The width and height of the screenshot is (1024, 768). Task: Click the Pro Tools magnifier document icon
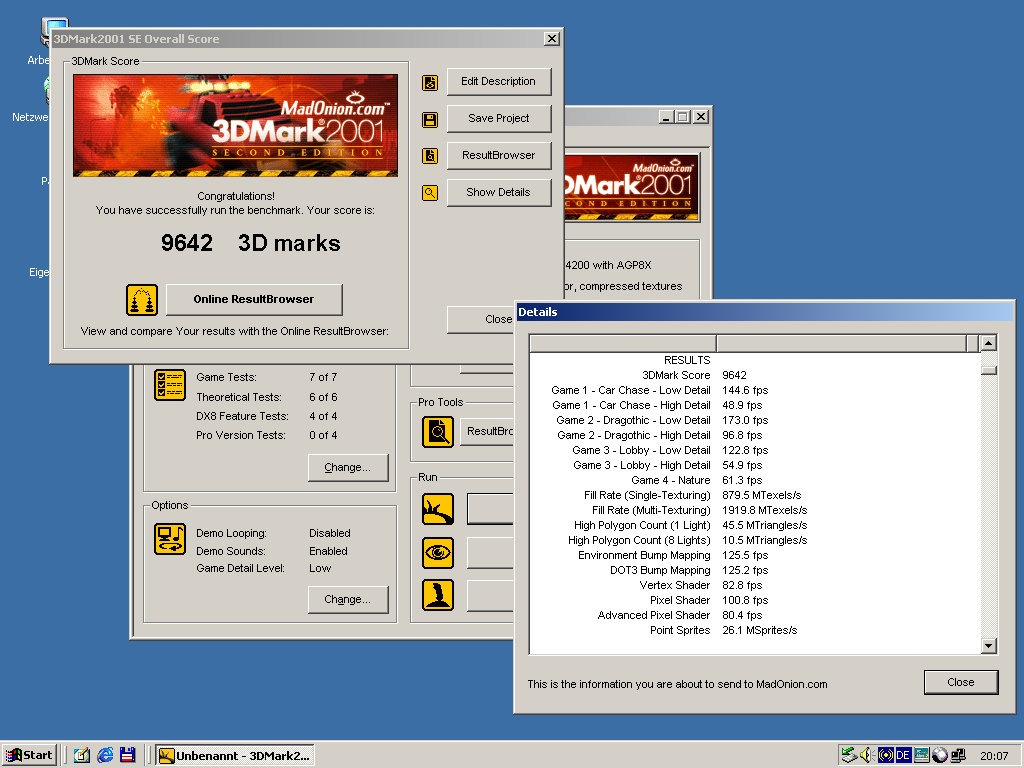click(x=438, y=431)
